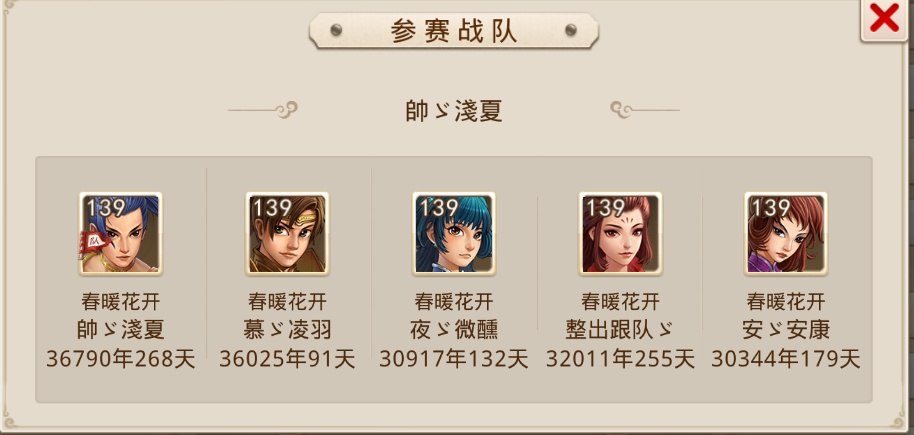
Task: Tap the avatar above 整出跟队ゞ
Action: [620, 233]
